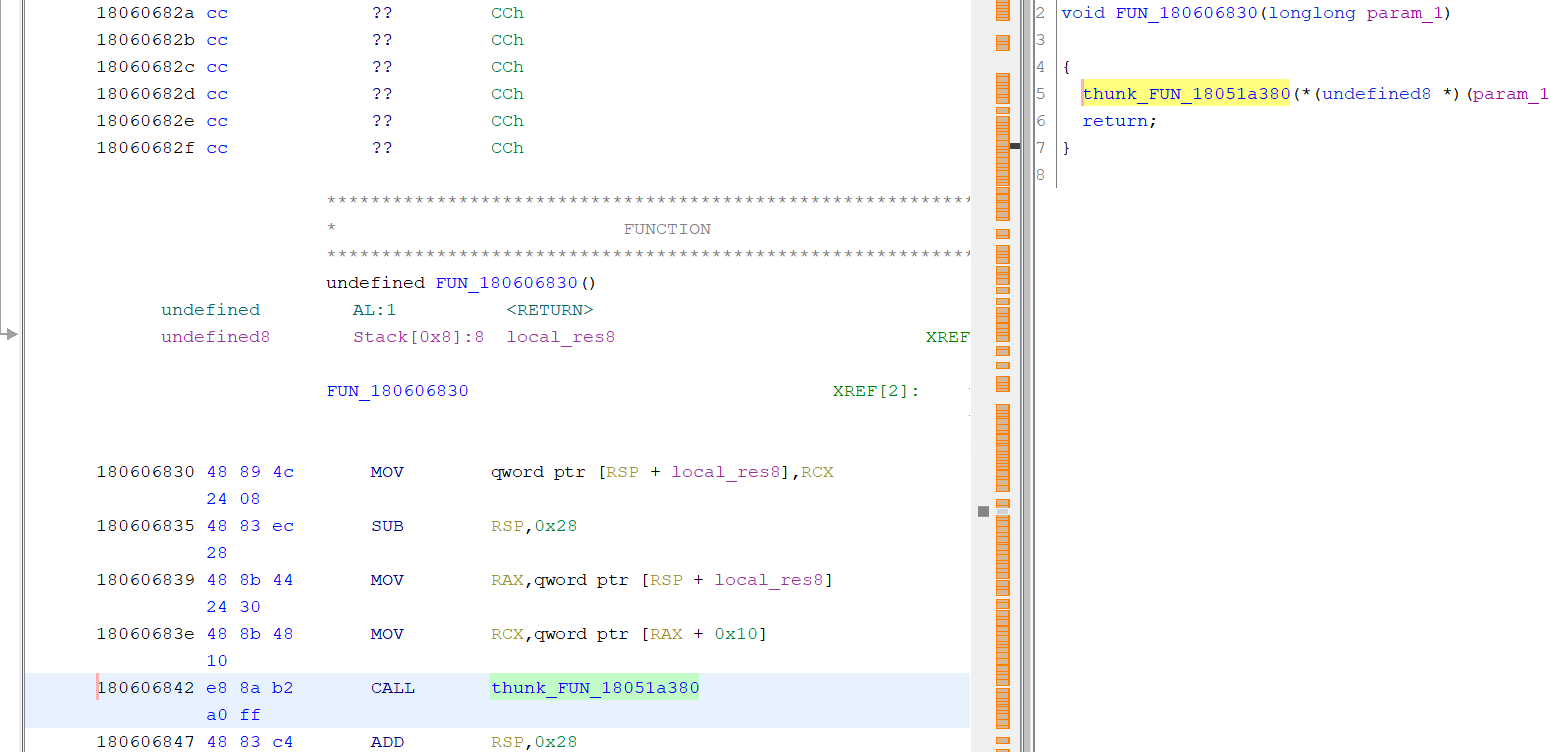Click the undefined8 data type of local_res8

(216, 337)
